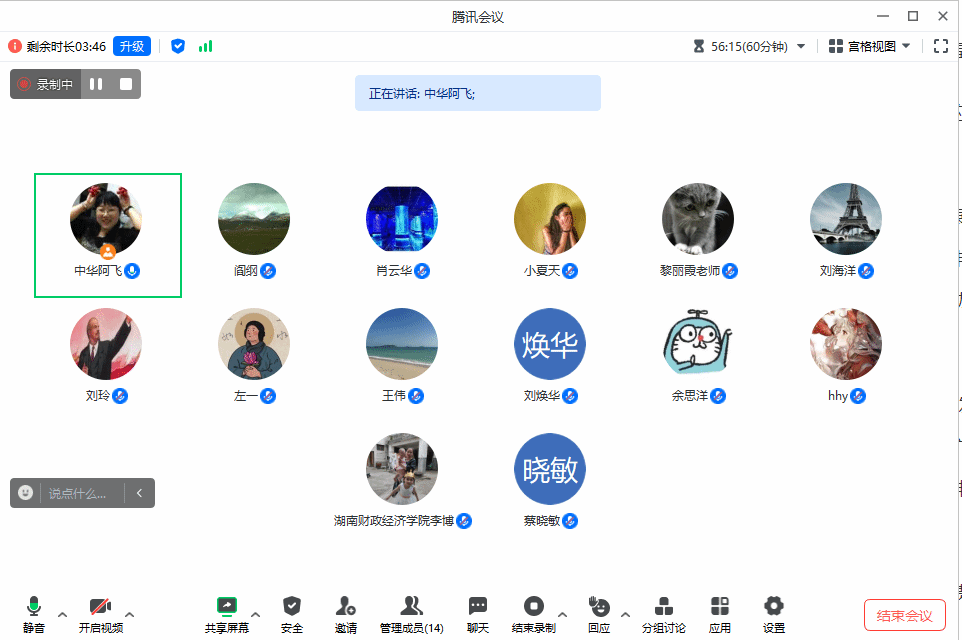Open the 宫格视图 layout dropdown

pos(869,47)
